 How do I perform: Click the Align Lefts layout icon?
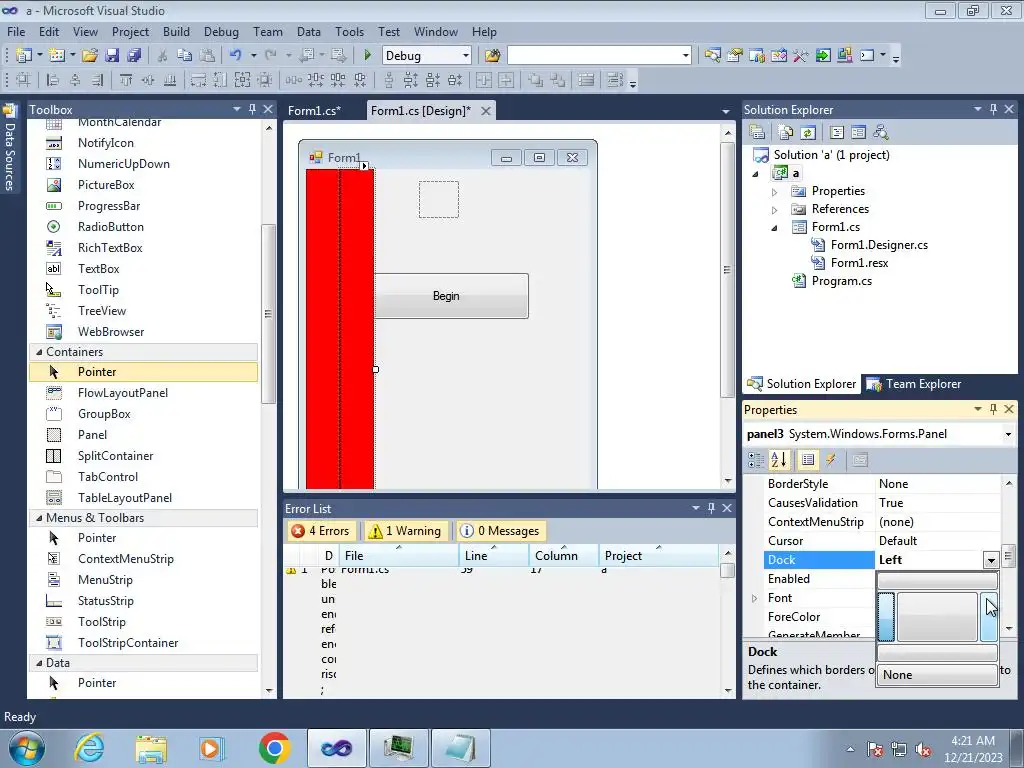tap(53, 80)
